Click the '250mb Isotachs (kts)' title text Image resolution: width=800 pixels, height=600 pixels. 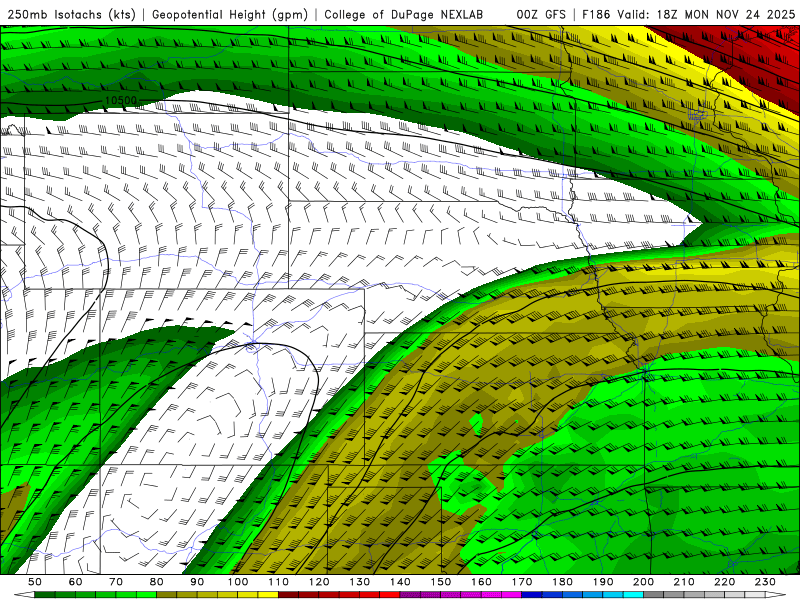pos(71,14)
